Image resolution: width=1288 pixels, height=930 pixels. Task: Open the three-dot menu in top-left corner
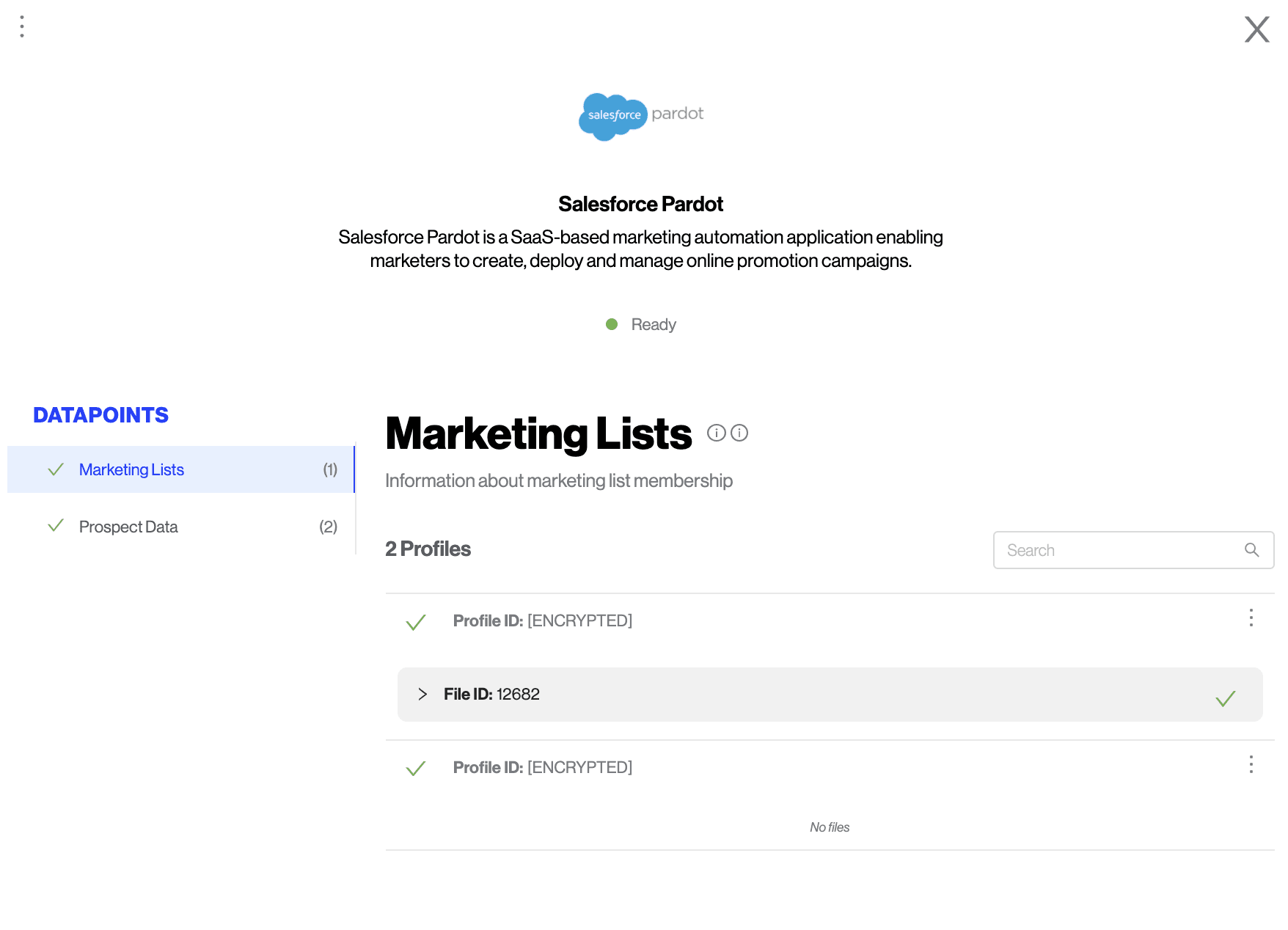(22, 27)
